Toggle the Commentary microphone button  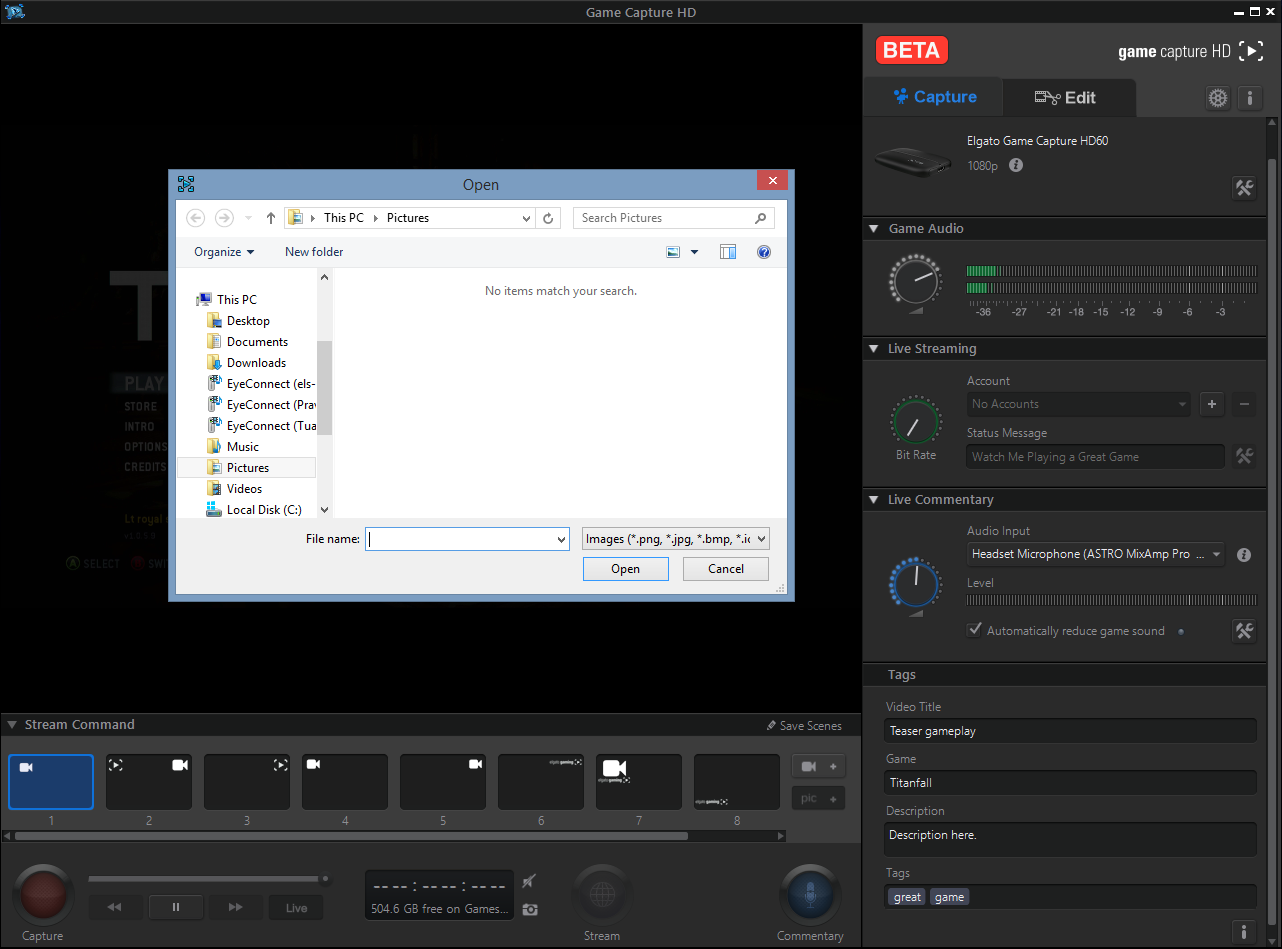809,894
